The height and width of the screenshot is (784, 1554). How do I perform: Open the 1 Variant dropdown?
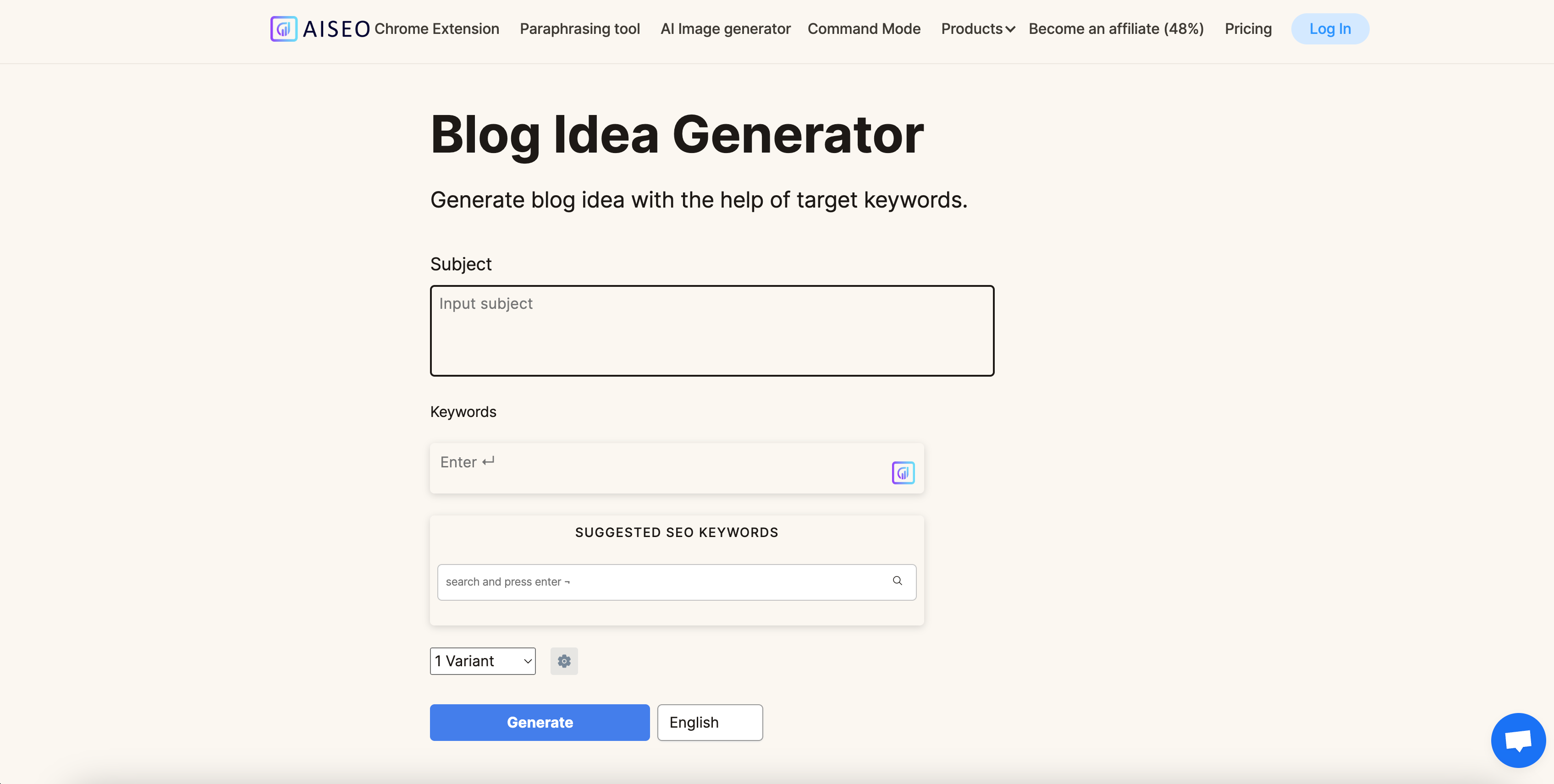tap(483, 661)
